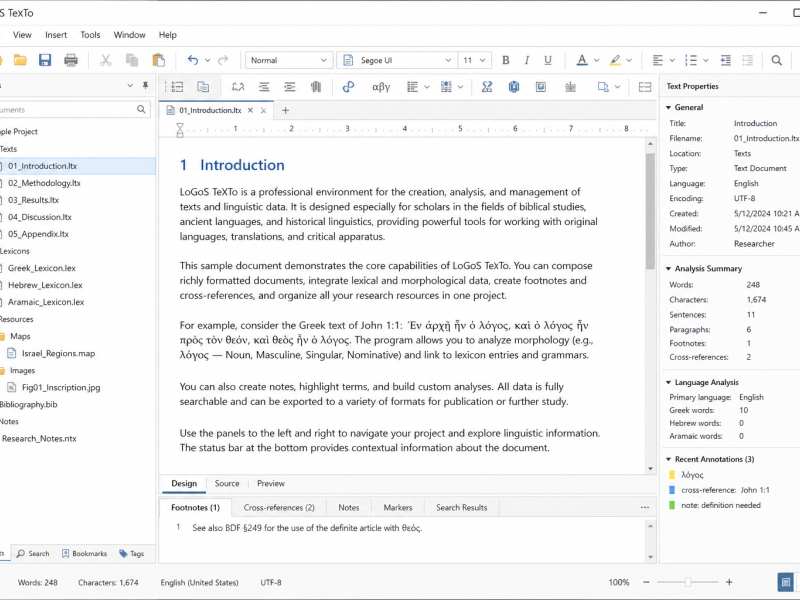Save document with the floppy disk icon
Image resolution: width=800 pixels, height=600 pixels.
(45, 60)
